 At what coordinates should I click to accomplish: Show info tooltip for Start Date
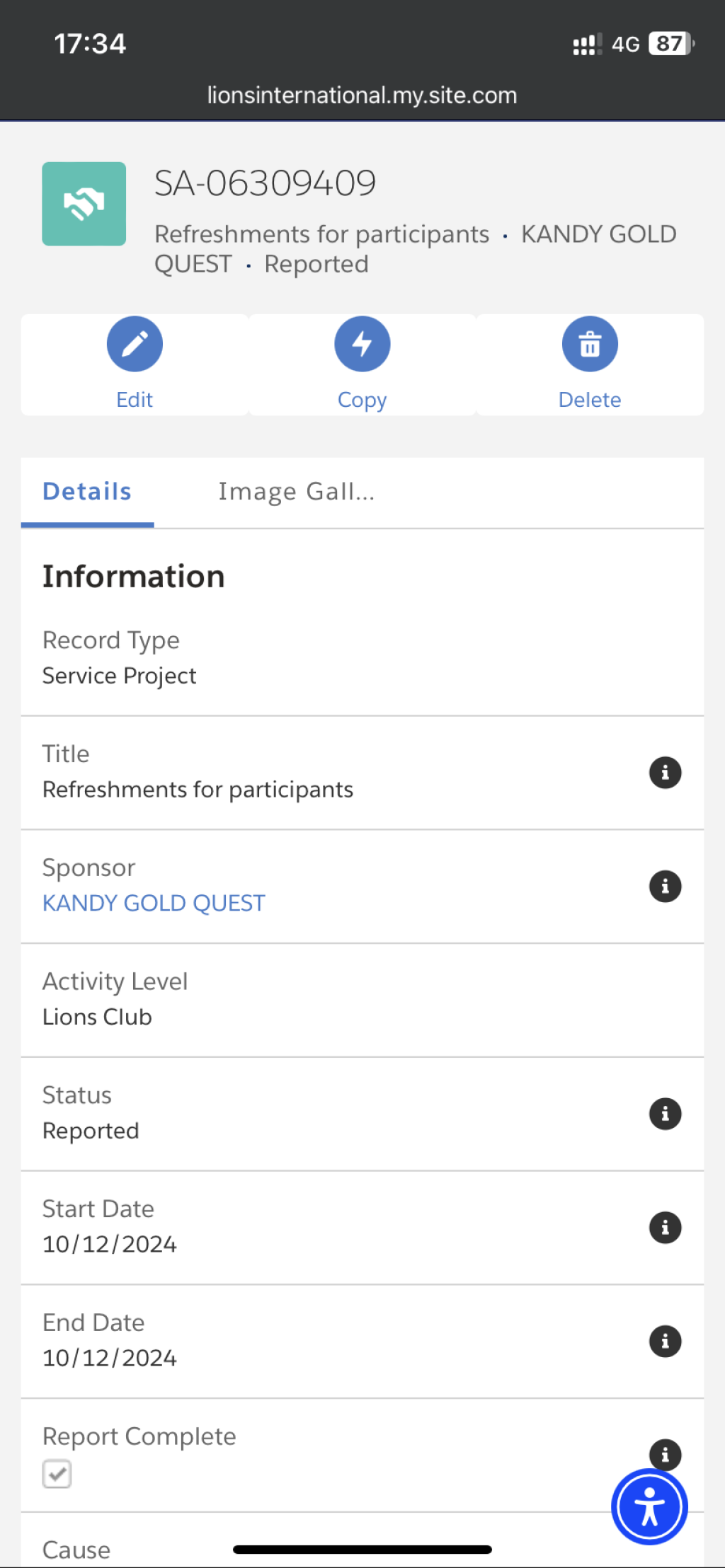click(x=666, y=1228)
